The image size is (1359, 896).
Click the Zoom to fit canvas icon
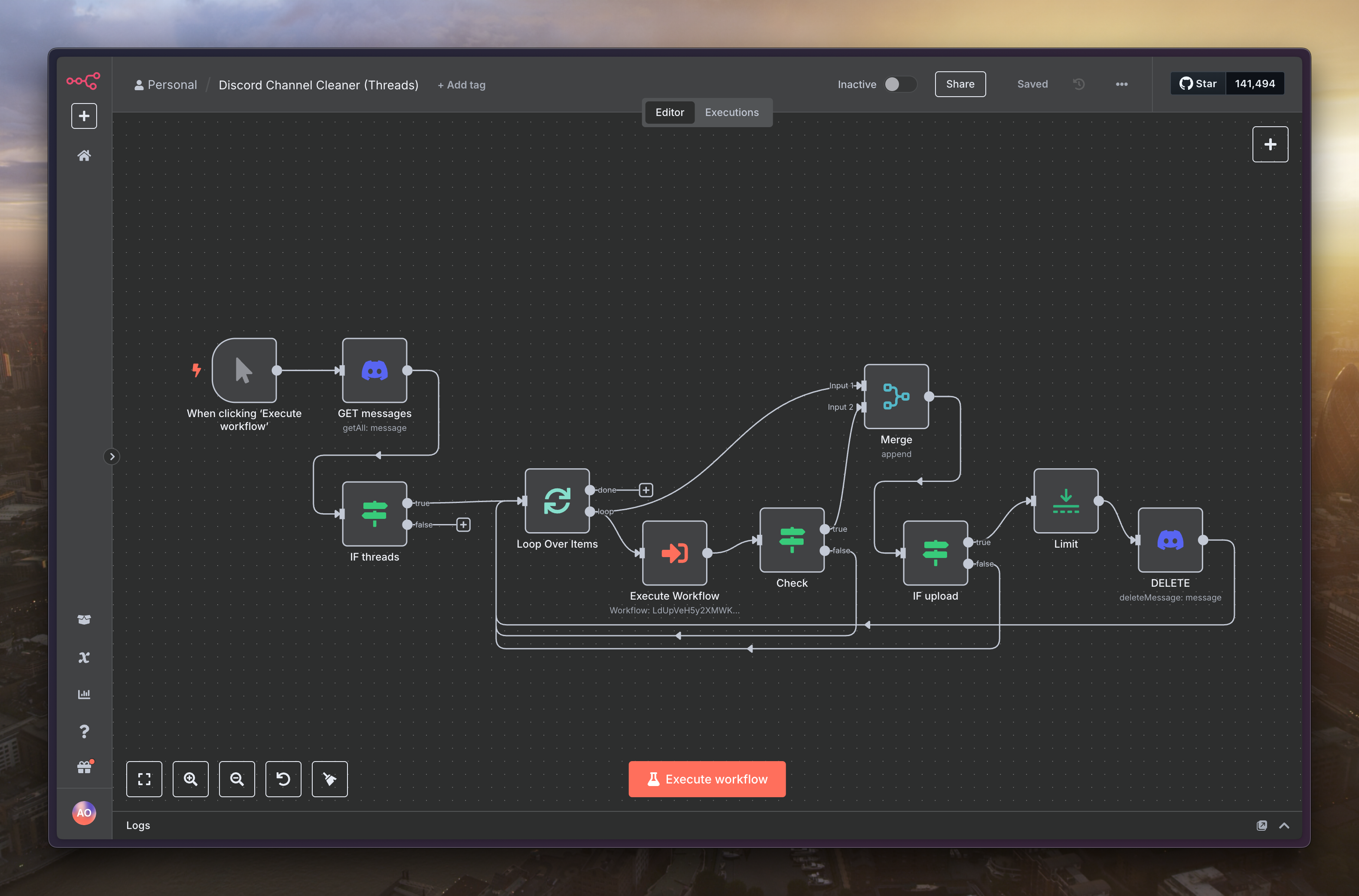tap(144, 779)
